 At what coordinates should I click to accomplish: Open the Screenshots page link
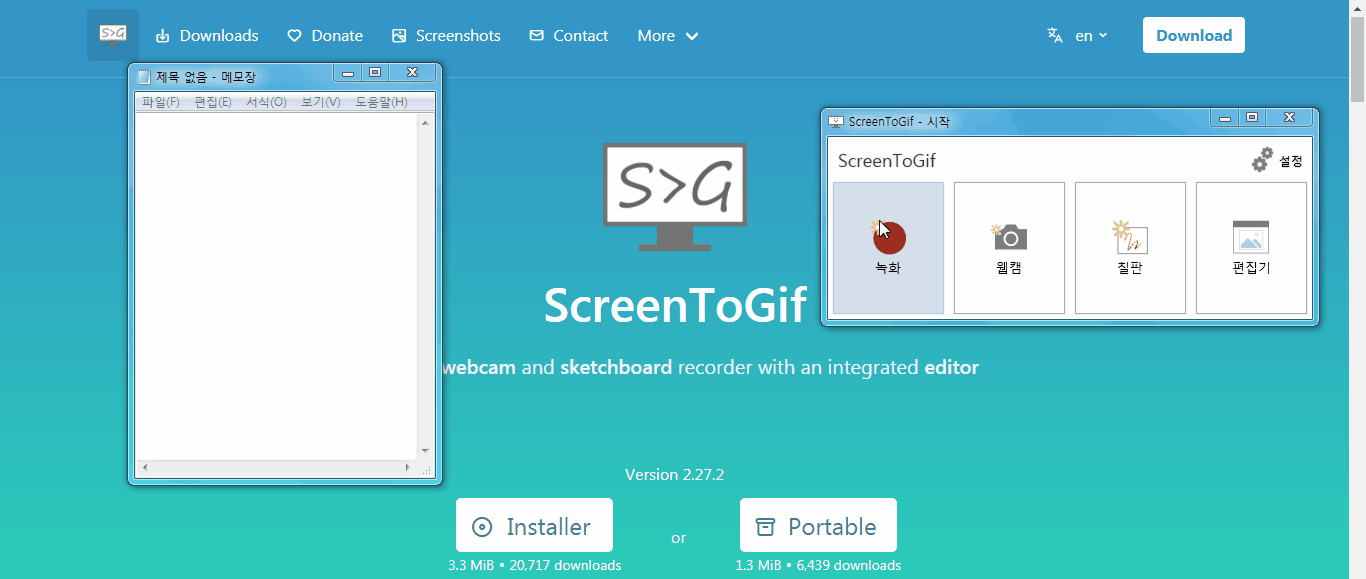[x=446, y=36]
